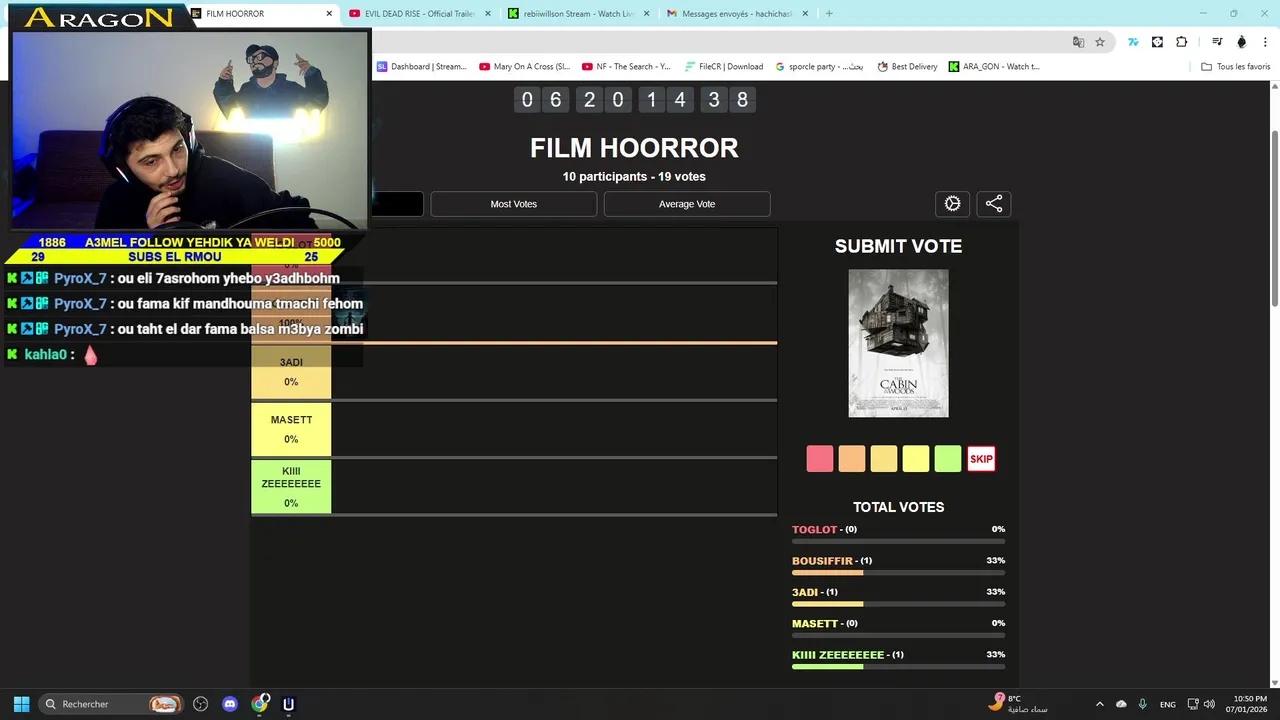Click the MASETT tier label
This screenshot has height=720, width=1280.
click(x=291, y=429)
